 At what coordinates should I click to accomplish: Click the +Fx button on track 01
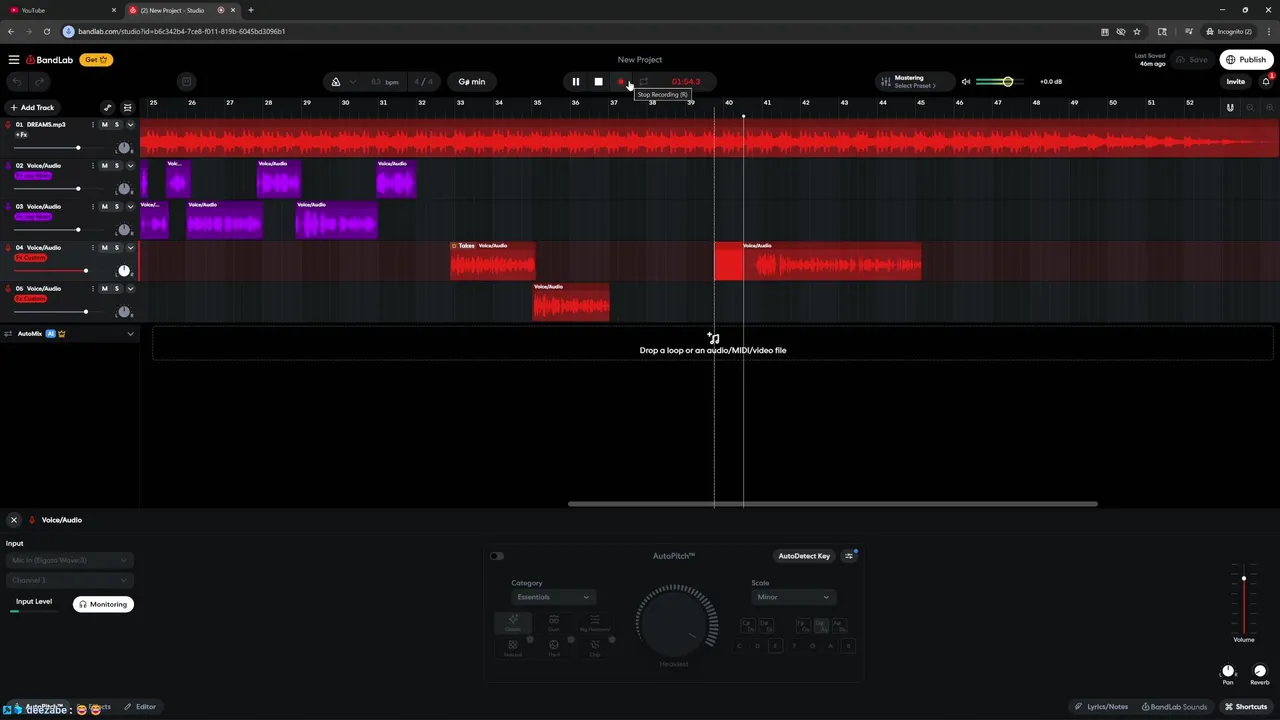coord(21,135)
